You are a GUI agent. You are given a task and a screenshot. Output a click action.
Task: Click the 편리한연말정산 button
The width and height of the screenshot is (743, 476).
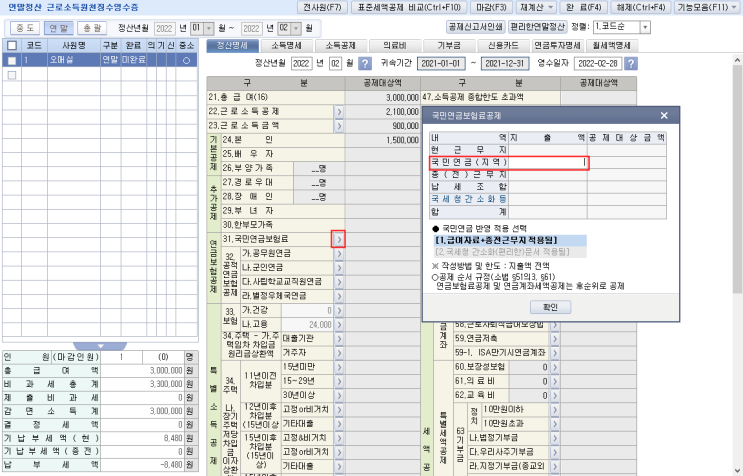tap(537, 27)
